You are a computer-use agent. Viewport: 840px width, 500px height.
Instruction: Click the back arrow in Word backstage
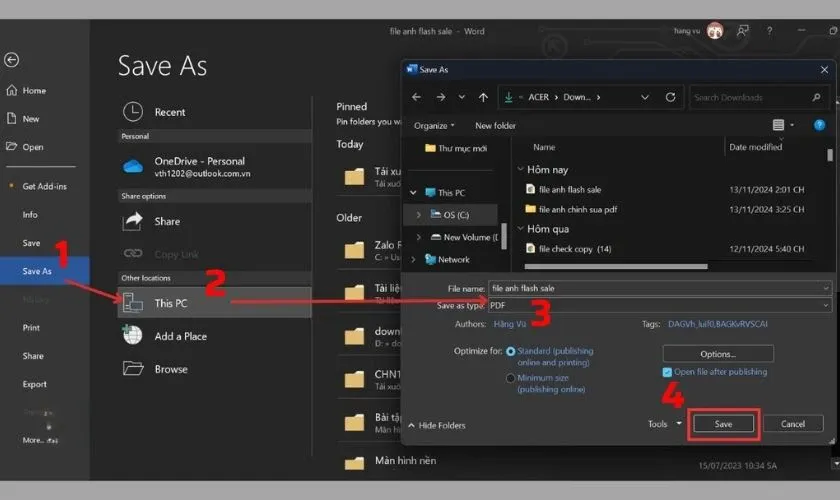point(11,59)
